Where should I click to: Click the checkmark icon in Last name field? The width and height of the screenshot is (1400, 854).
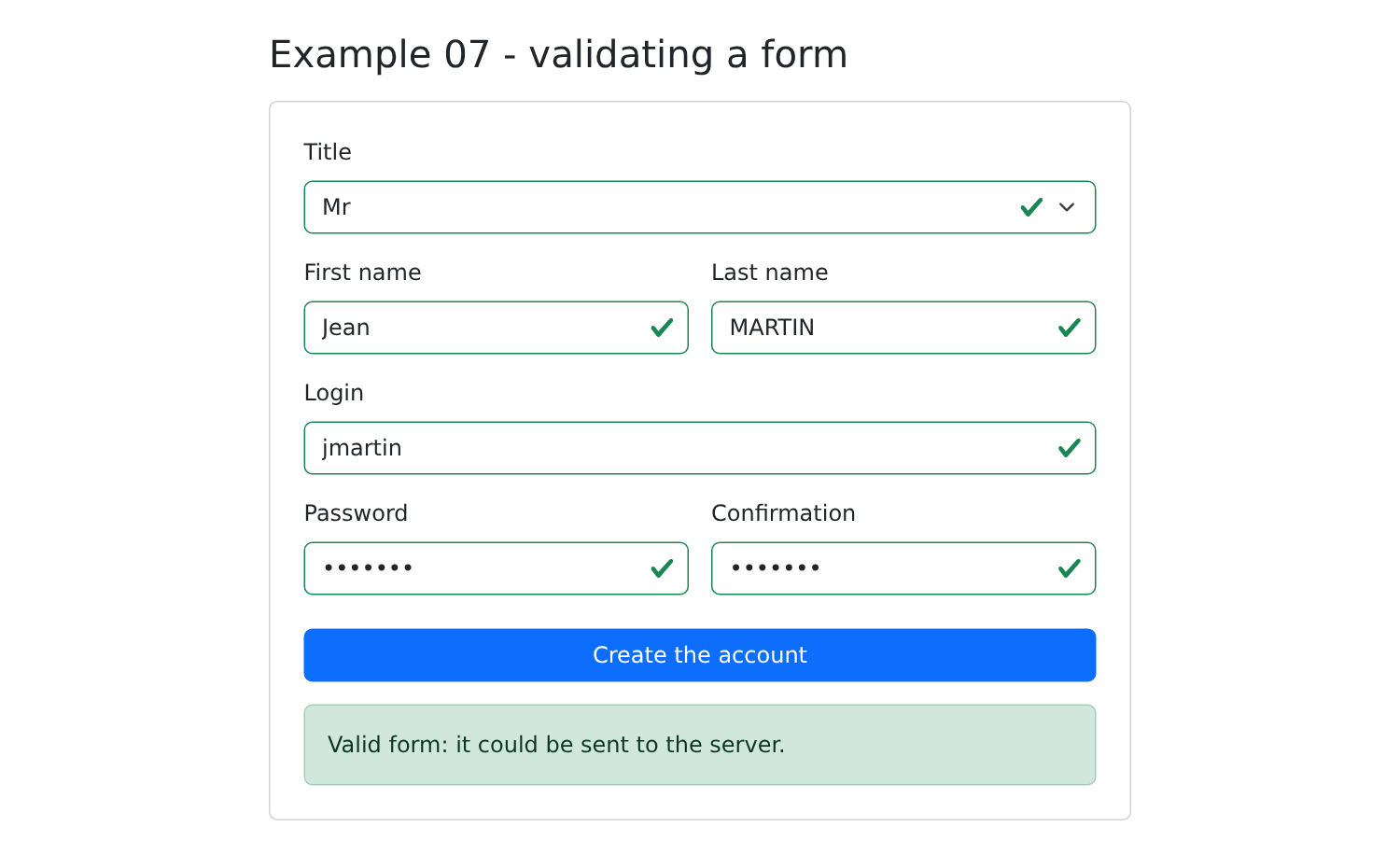1070,328
